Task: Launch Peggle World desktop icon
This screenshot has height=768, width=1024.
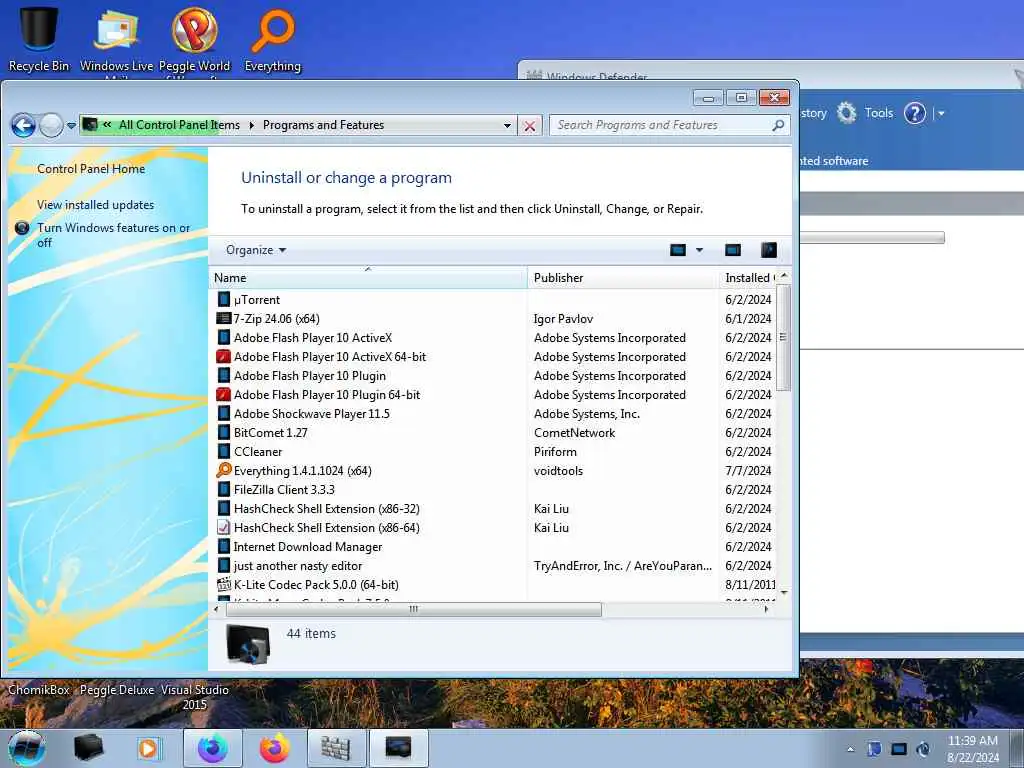Action: pos(194,39)
